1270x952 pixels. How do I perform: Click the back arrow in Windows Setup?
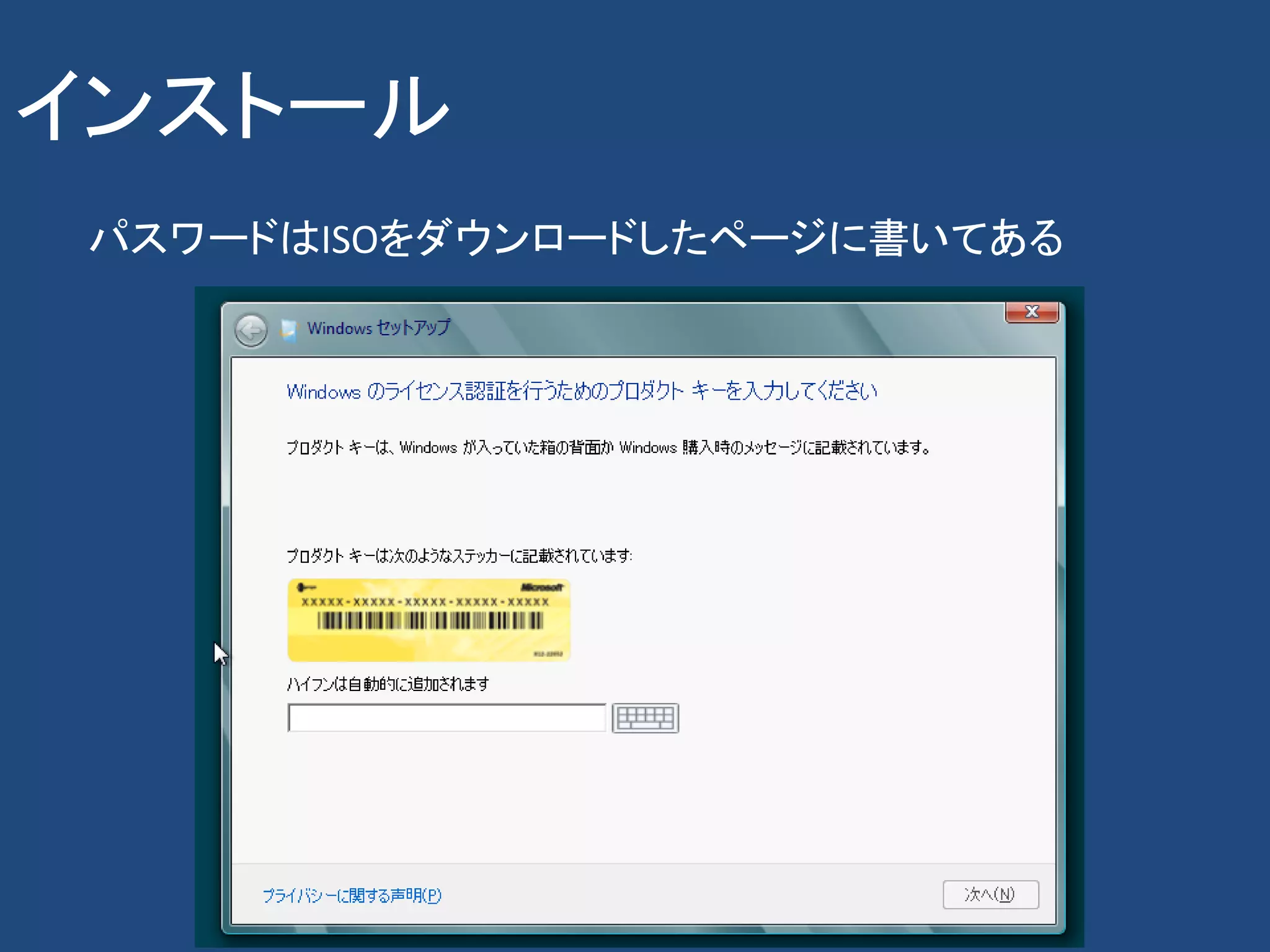pos(251,330)
